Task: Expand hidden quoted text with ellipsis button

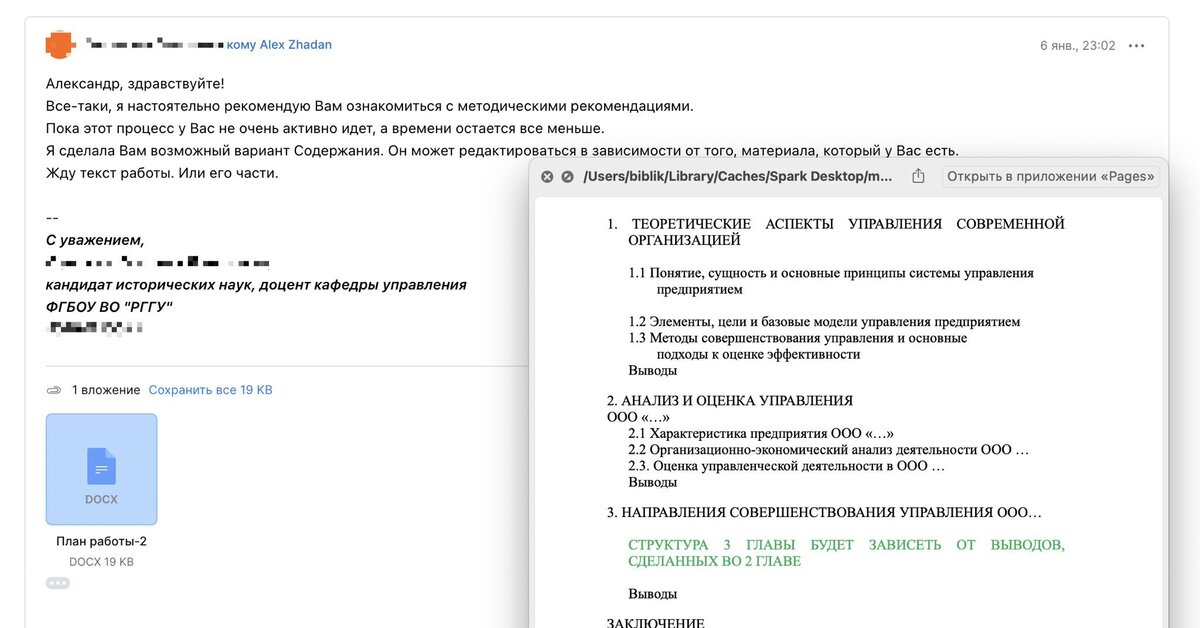Action: [58, 583]
